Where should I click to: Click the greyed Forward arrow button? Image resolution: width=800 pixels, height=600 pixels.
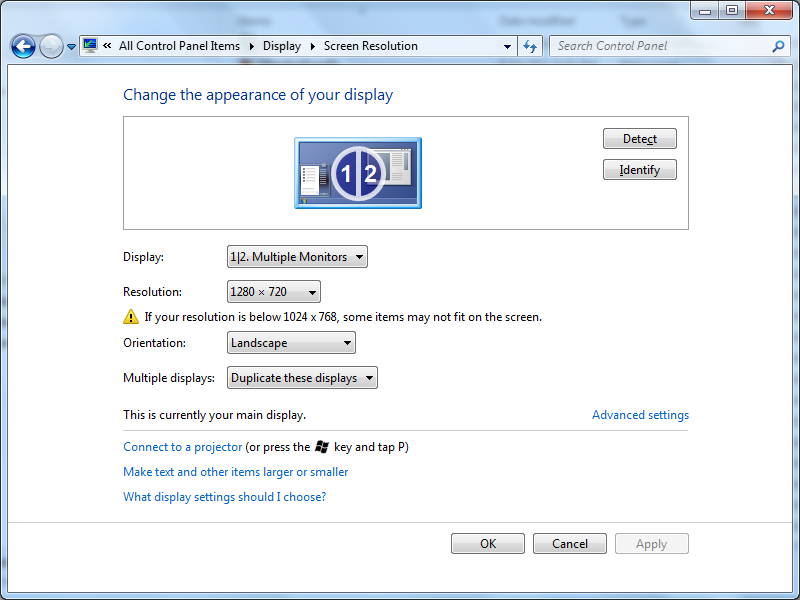click(x=51, y=46)
